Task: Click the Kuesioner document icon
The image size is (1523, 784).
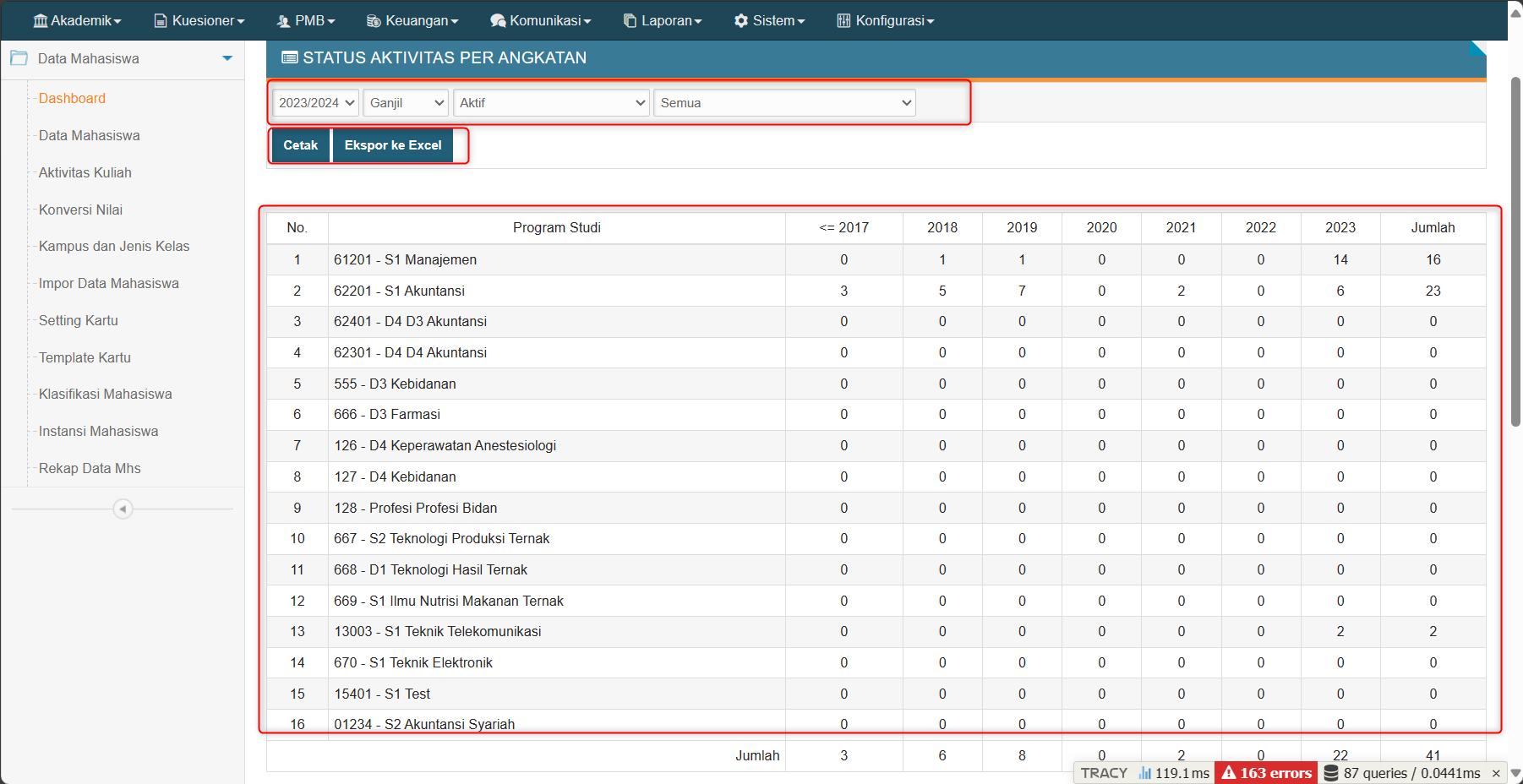Action: pos(161,20)
